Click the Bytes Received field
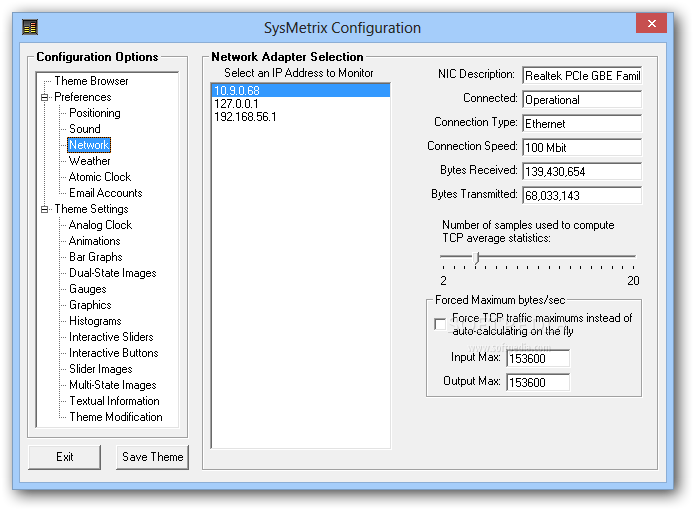This screenshot has width=694, height=510. click(x=582, y=171)
